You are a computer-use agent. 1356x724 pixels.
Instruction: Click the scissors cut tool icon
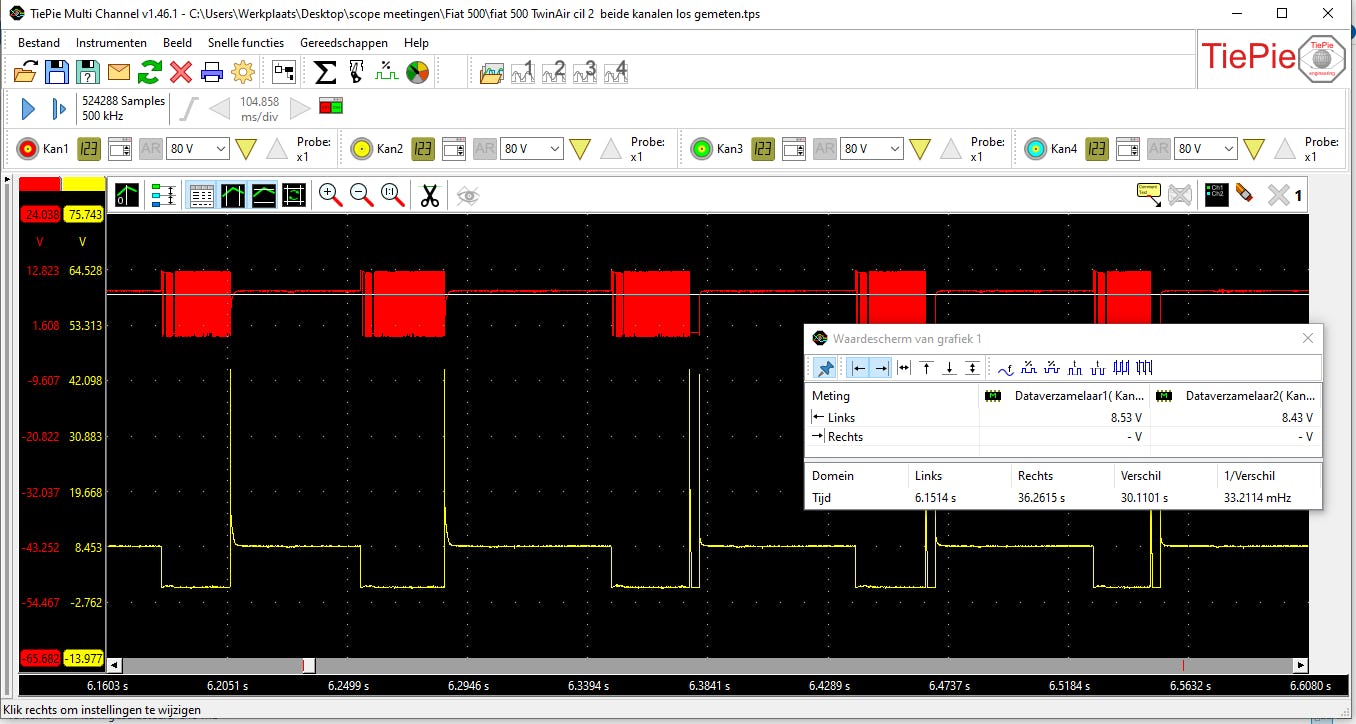pos(430,196)
